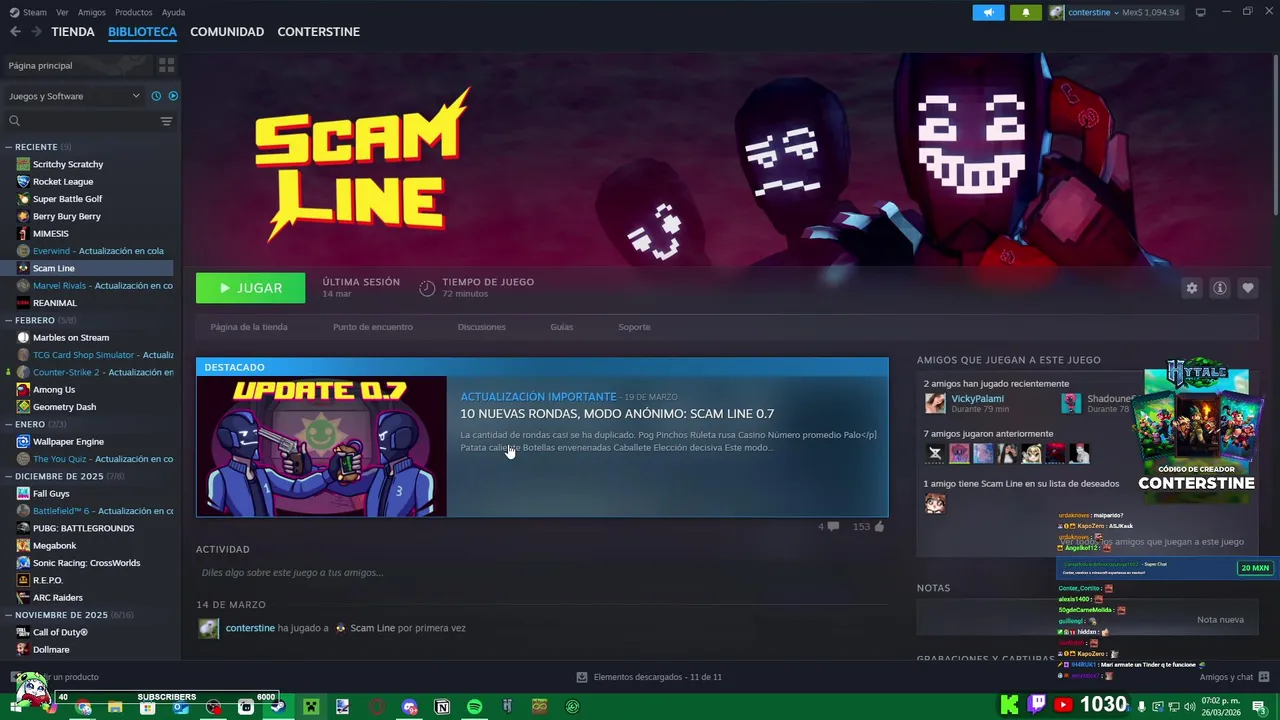Select Geometry Dash in library list
This screenshot has width=1280, height=720.
[x=64, y=407]
